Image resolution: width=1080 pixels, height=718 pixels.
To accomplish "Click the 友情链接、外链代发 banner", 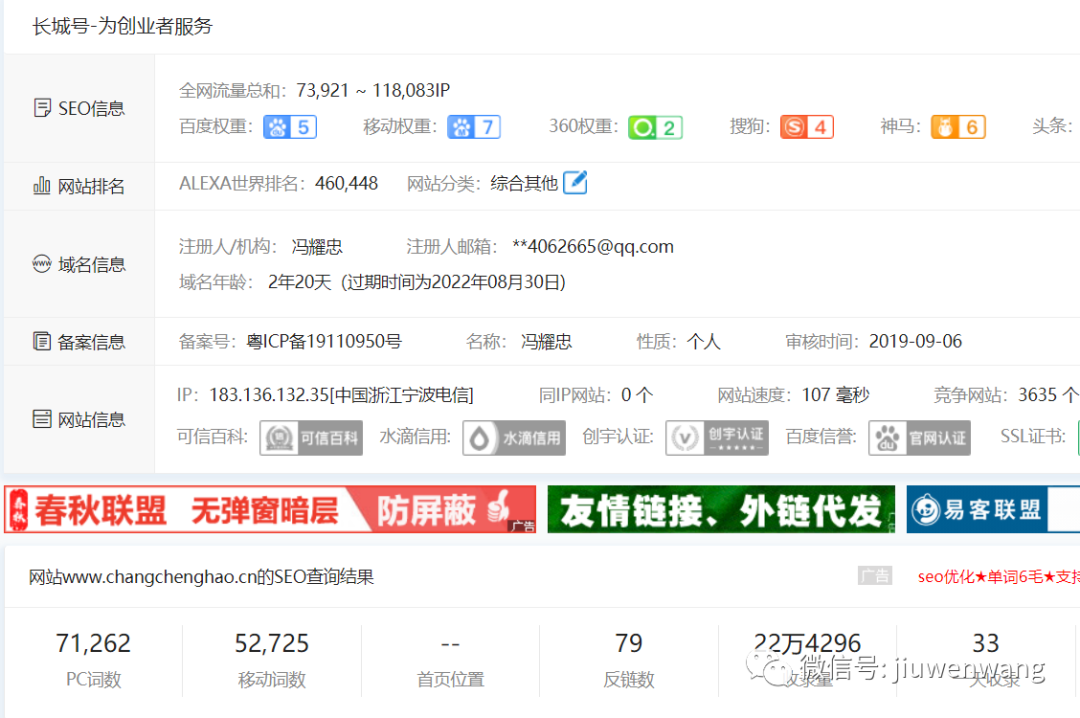I will 720,509.
